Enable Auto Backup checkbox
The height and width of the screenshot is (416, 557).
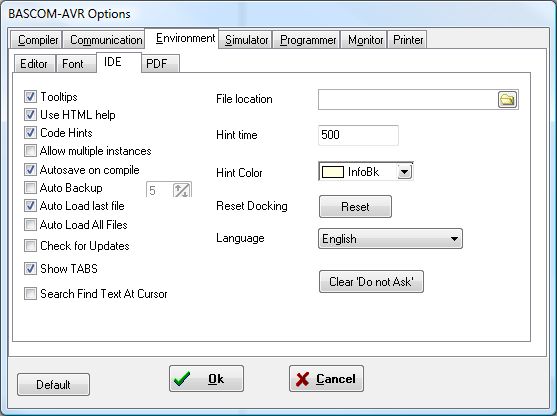[x=30, y=187]
